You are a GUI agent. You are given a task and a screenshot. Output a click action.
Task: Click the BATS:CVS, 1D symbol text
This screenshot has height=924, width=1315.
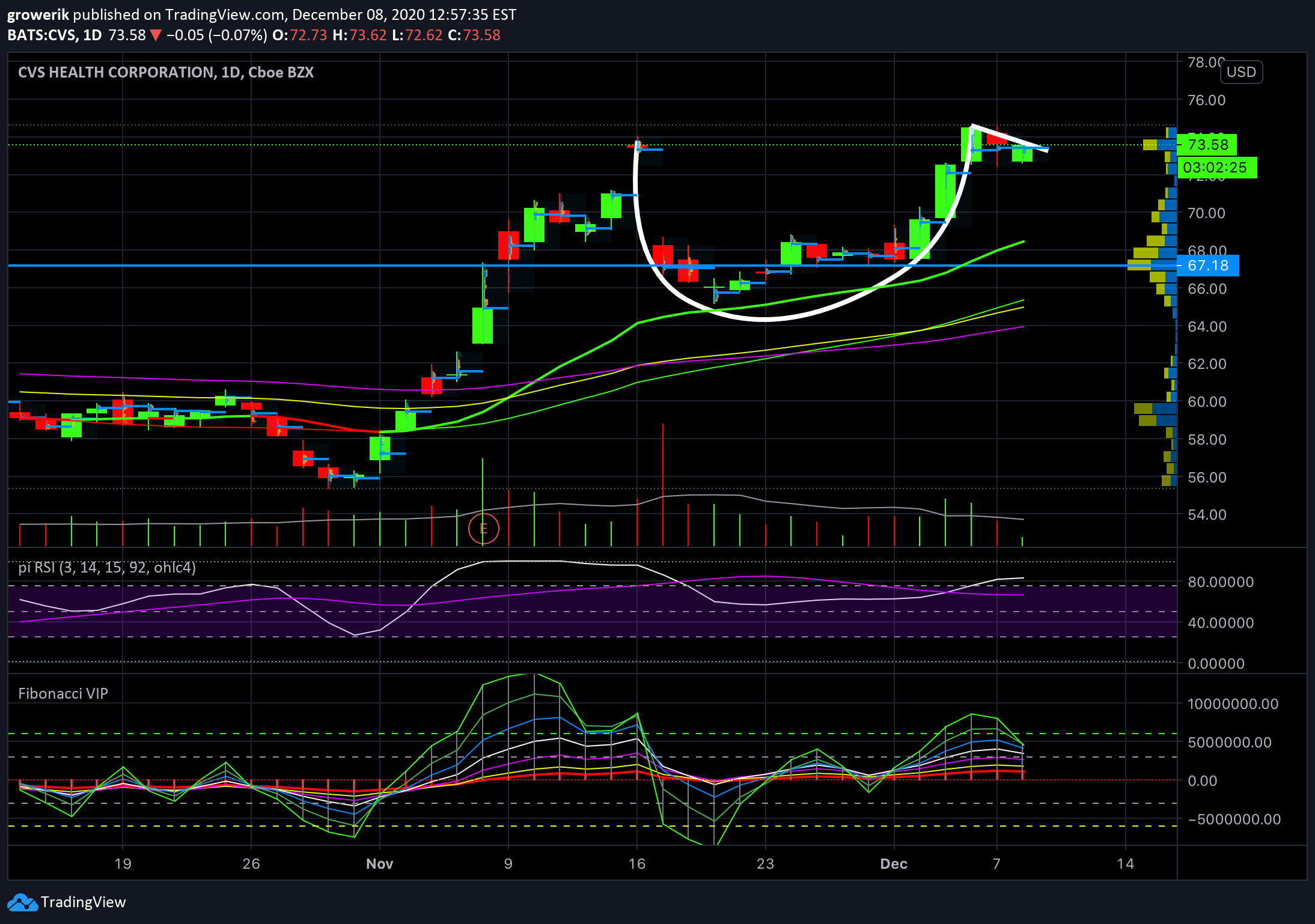[55, 35]
